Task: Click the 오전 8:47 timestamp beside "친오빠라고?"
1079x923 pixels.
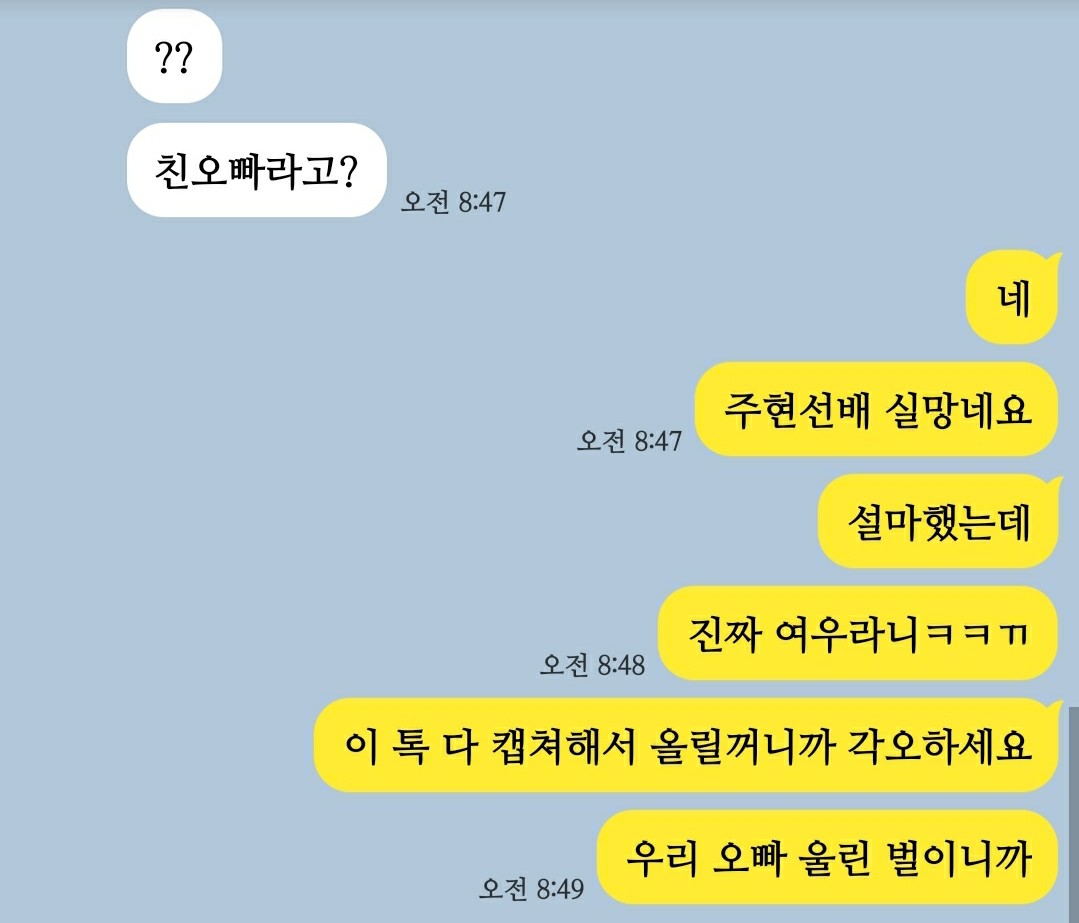Action: 453,202
